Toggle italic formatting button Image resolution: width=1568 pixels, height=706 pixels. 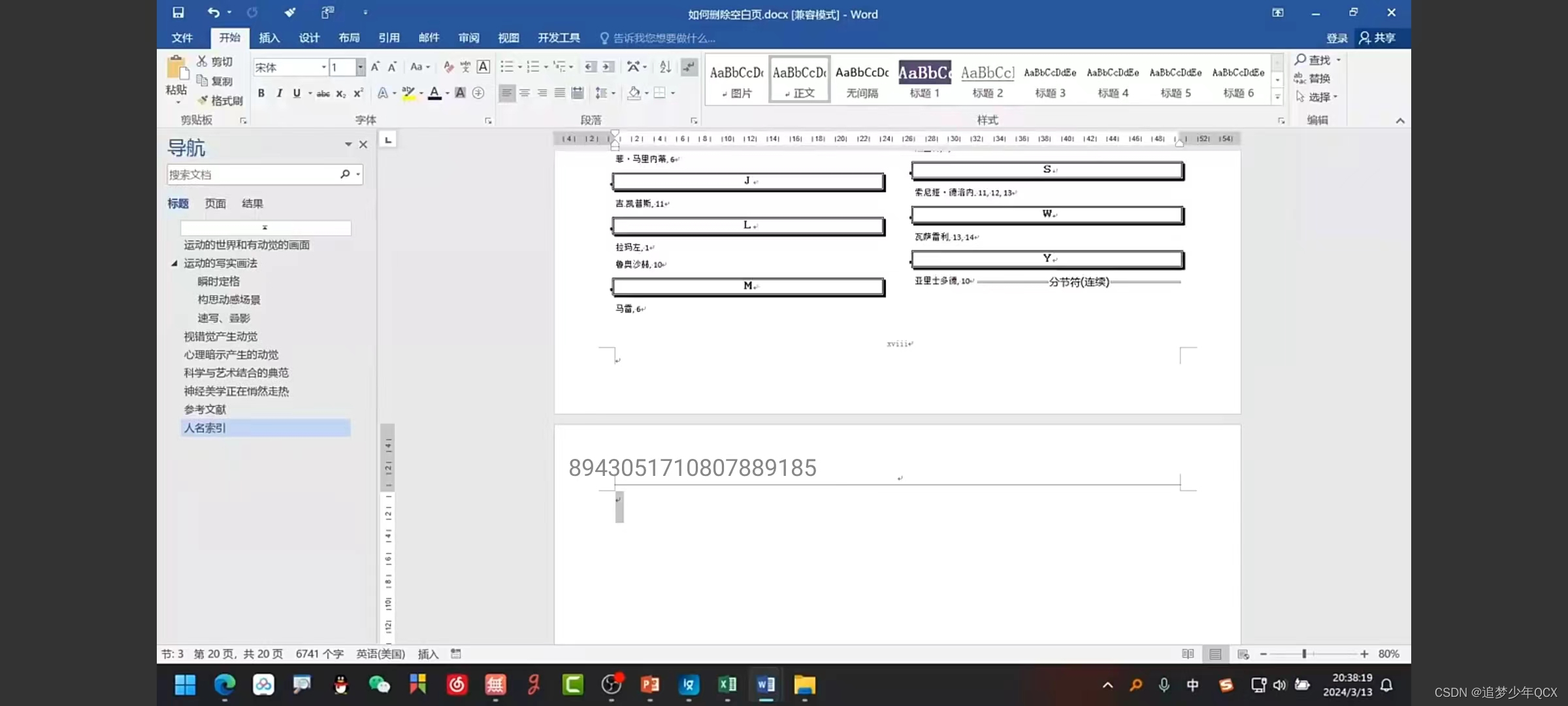click(x=280, y=93)
